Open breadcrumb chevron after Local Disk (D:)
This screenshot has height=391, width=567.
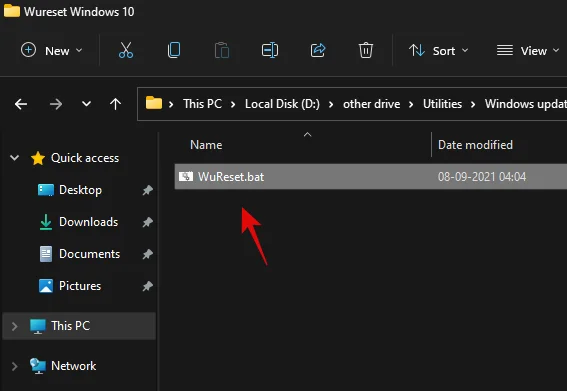click(331, 105)
